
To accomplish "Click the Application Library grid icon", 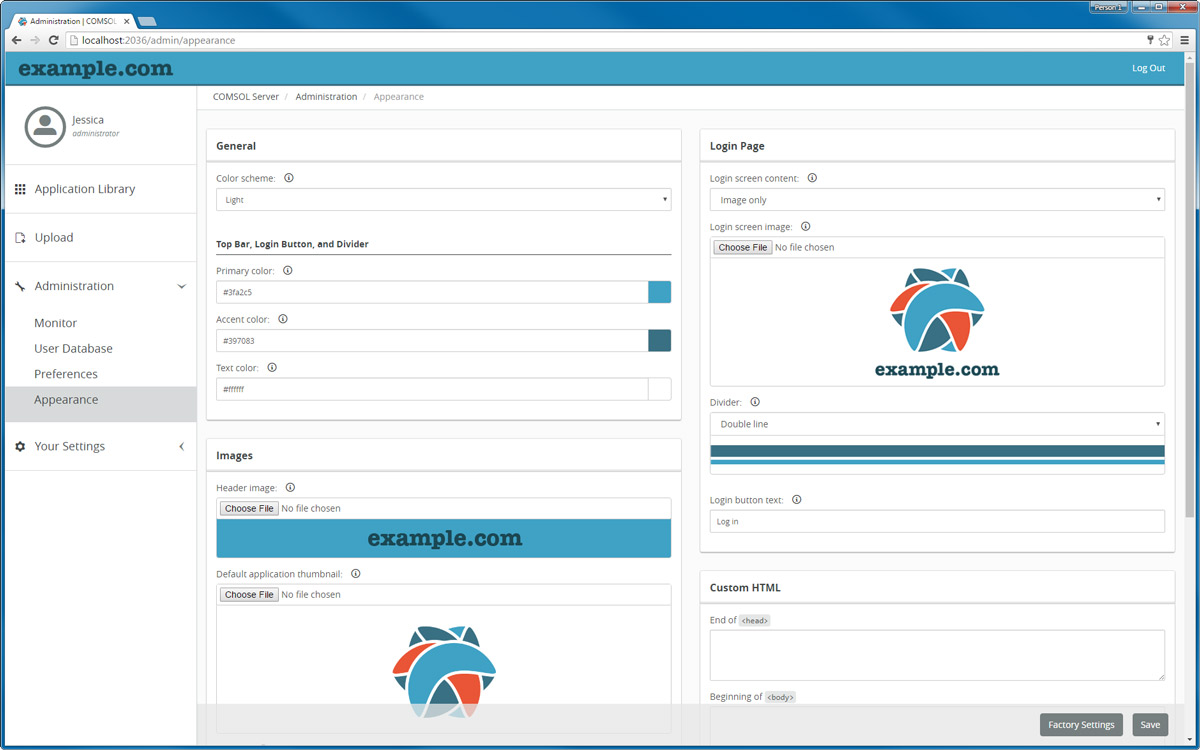I will 20,189.
